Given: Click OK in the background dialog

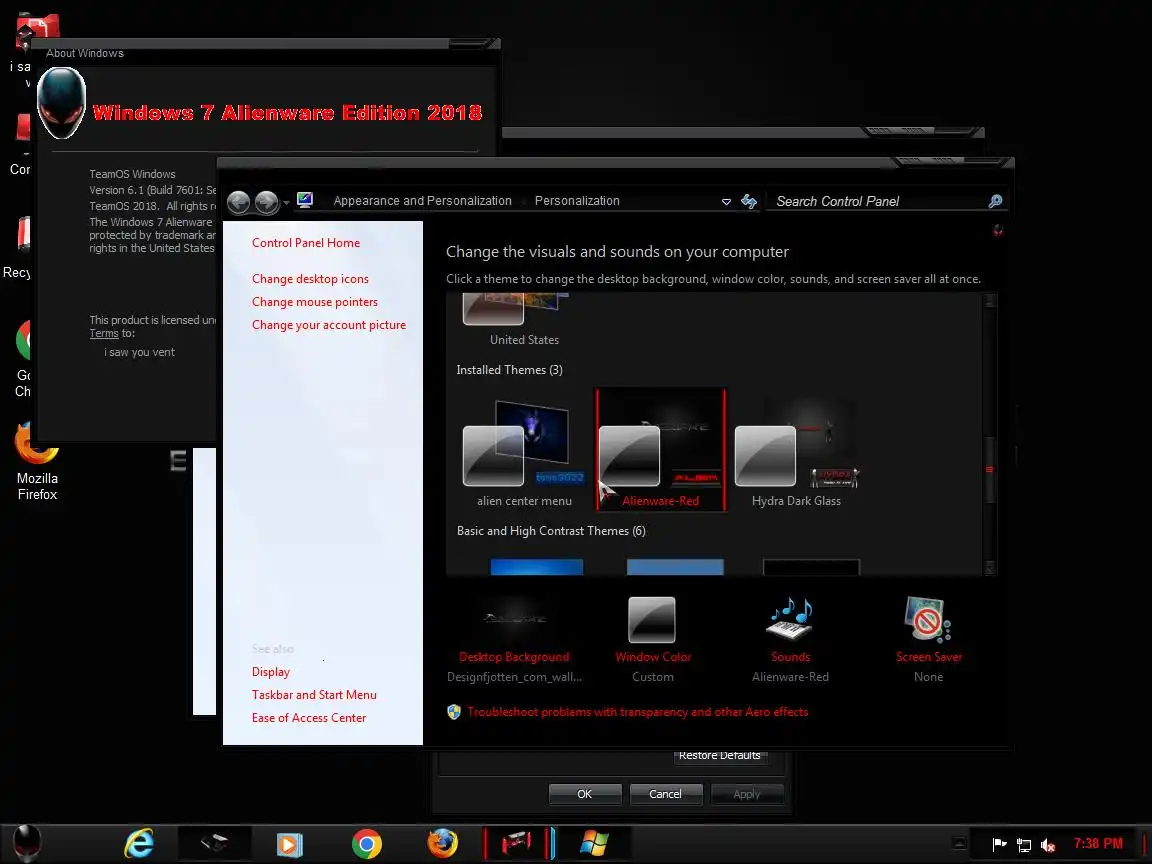Looking at the screenshot, I should pos(585,794).
